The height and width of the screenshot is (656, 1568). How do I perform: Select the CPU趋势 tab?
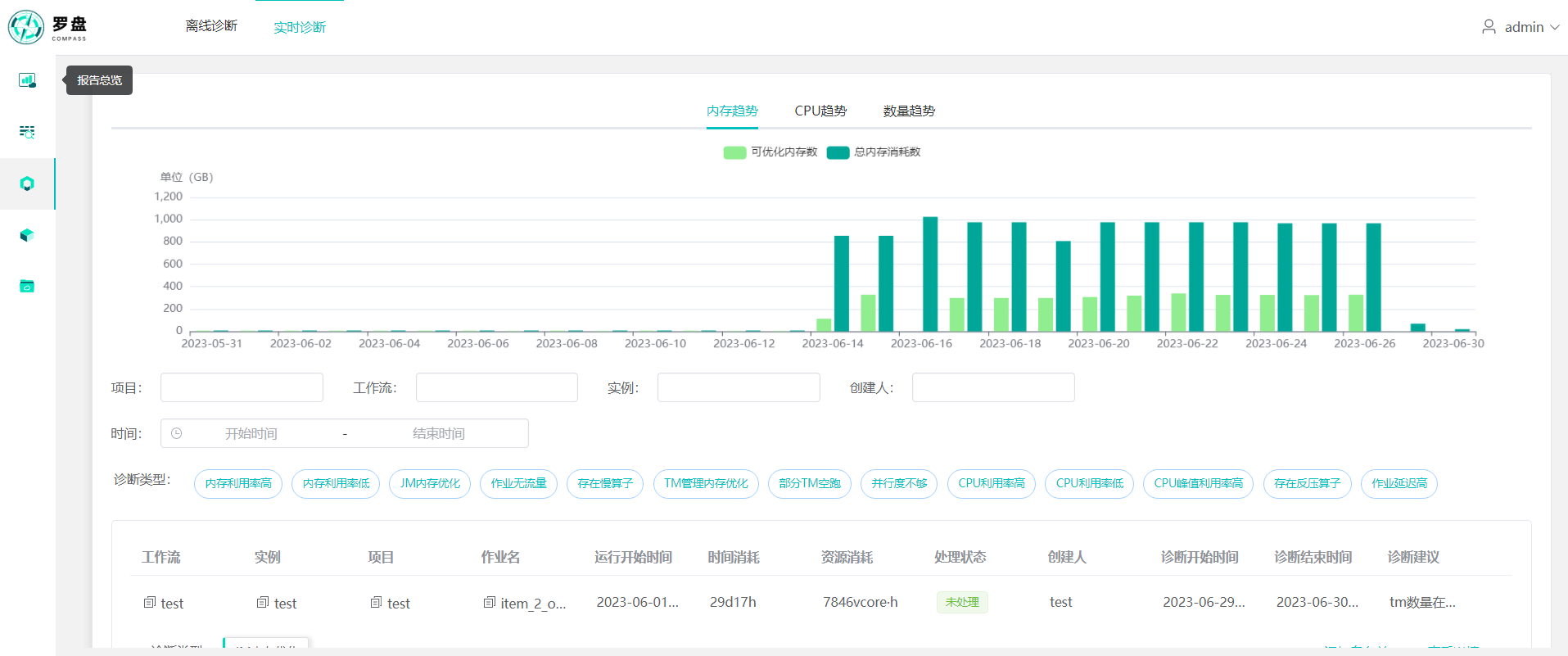pyautogui.click(x=820, y=111)
